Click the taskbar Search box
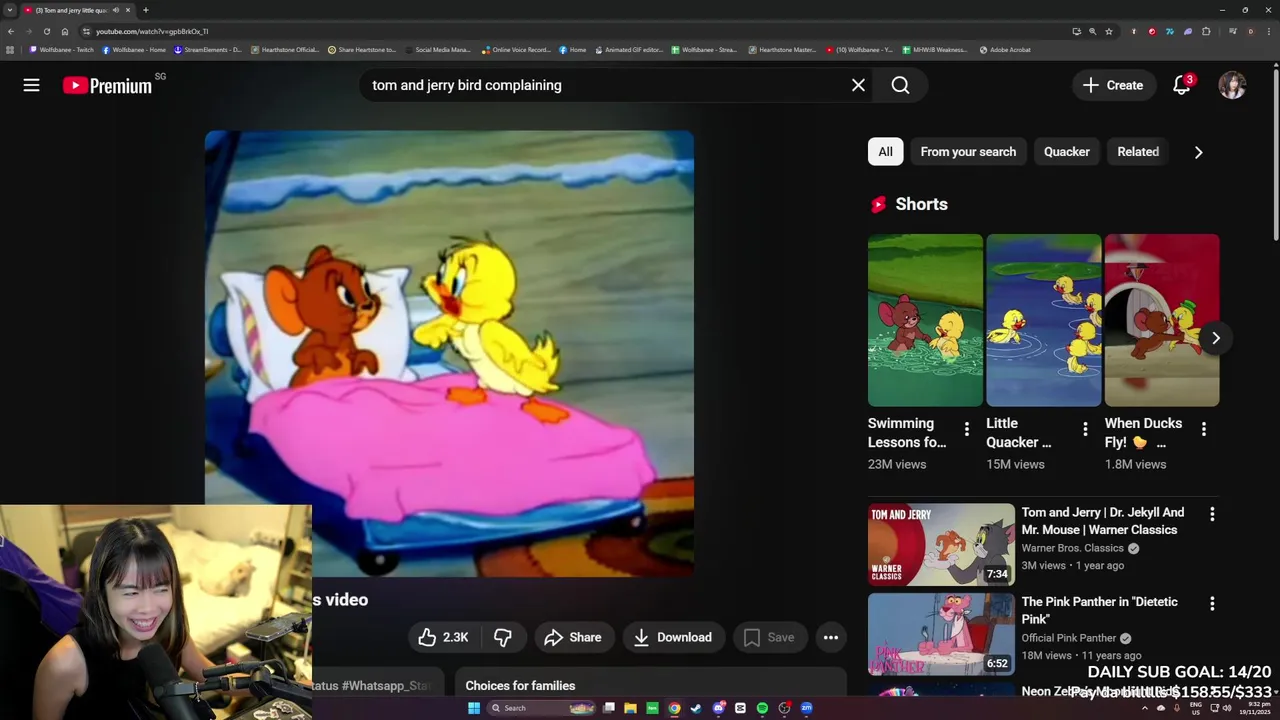This screenshot has height=720, width=1280. pos(540,708)
